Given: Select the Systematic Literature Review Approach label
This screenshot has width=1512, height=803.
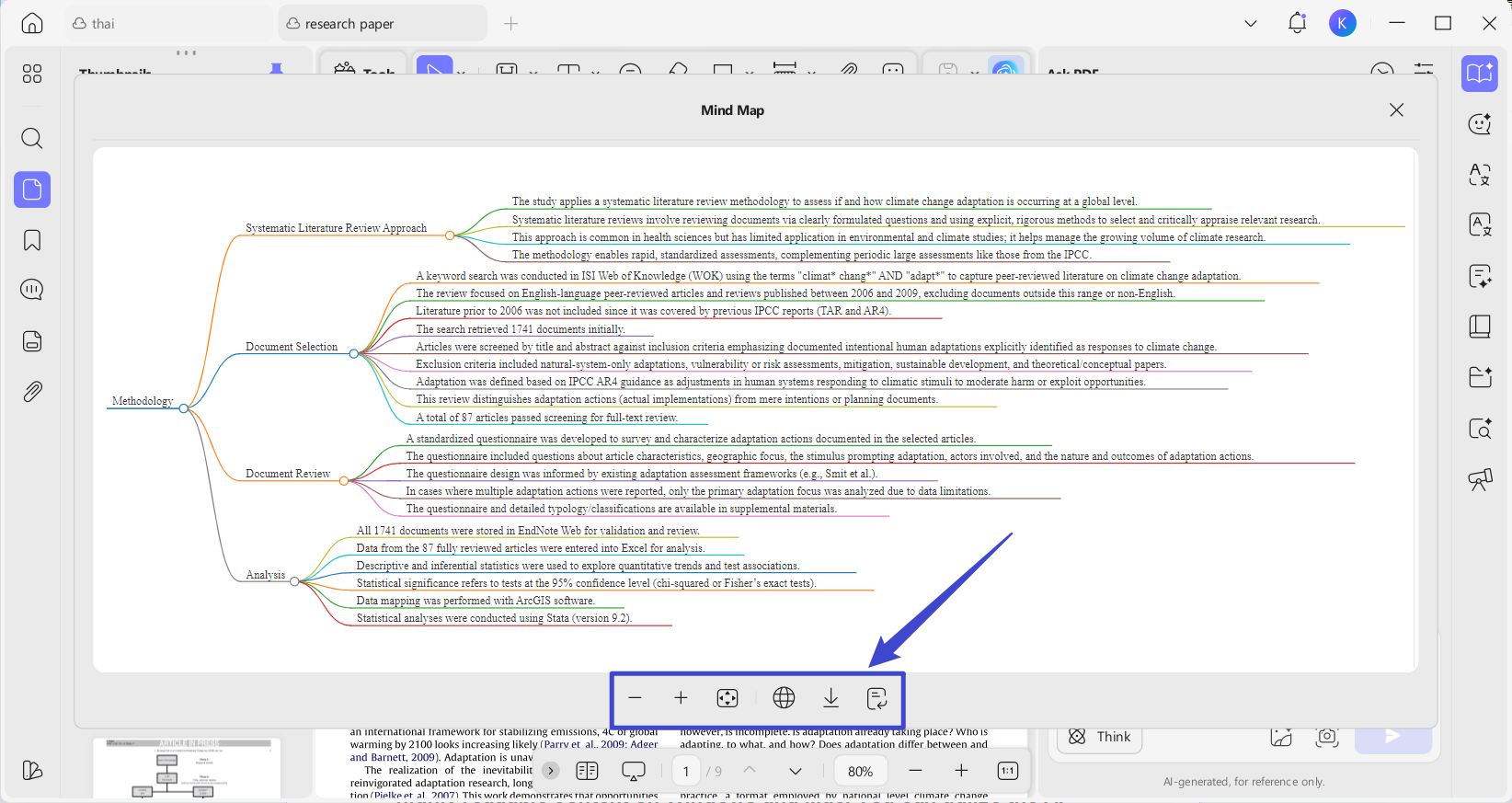Looking at the screenshot, I should pos(337,228).
